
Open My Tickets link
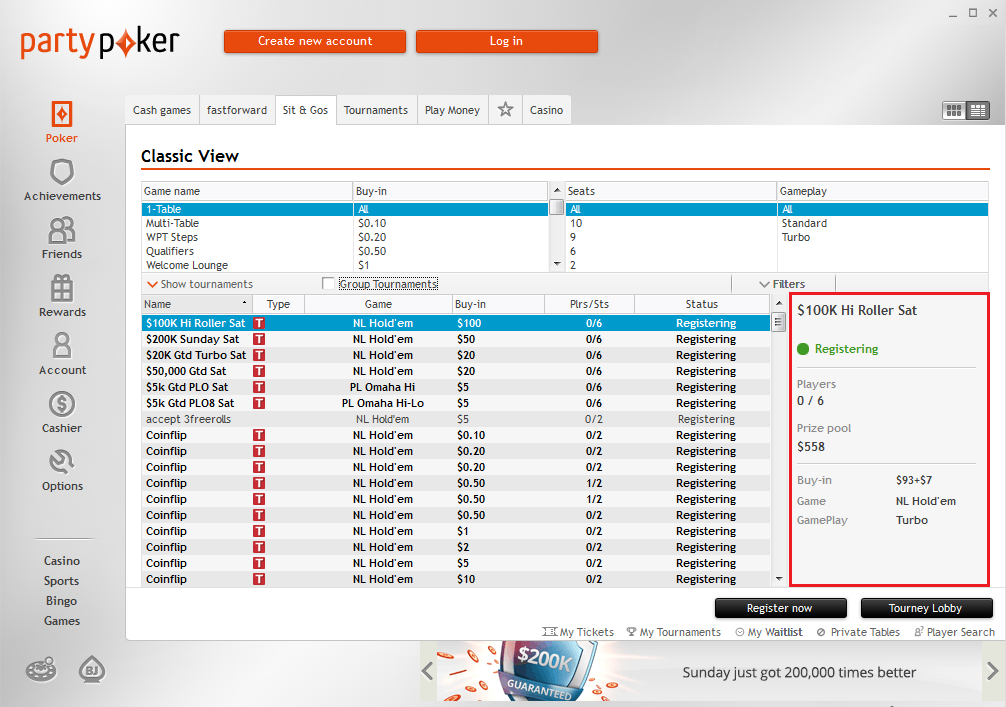(578, 632)
